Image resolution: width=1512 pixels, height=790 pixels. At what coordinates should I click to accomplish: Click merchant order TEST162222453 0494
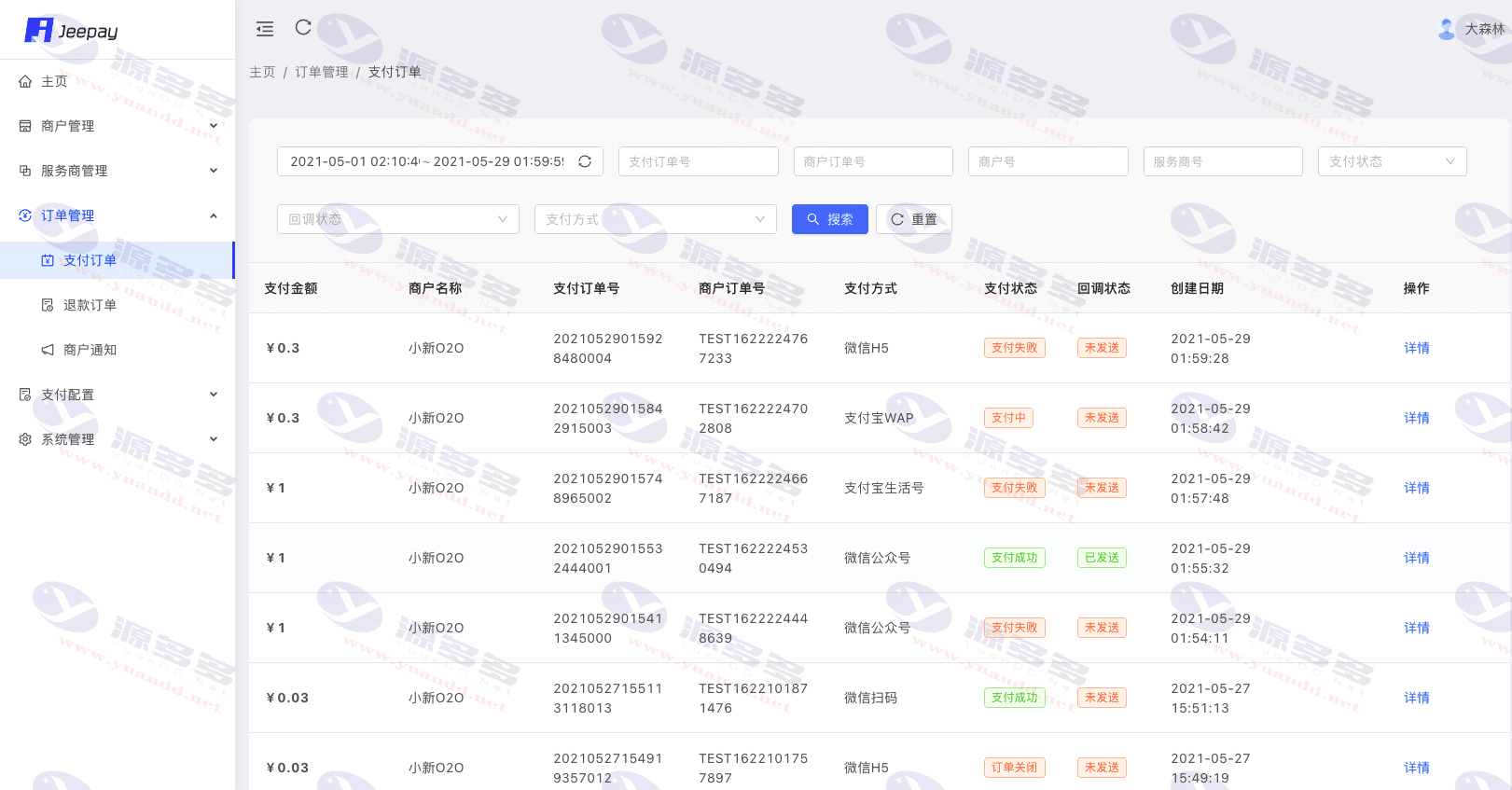point(754,558)
